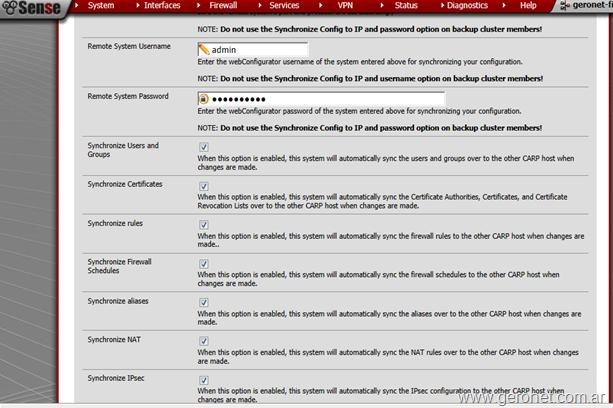This screenshot has width=613, height=408.
Task: Click the NAT rules sync description text
Action: tap(388, 356)
